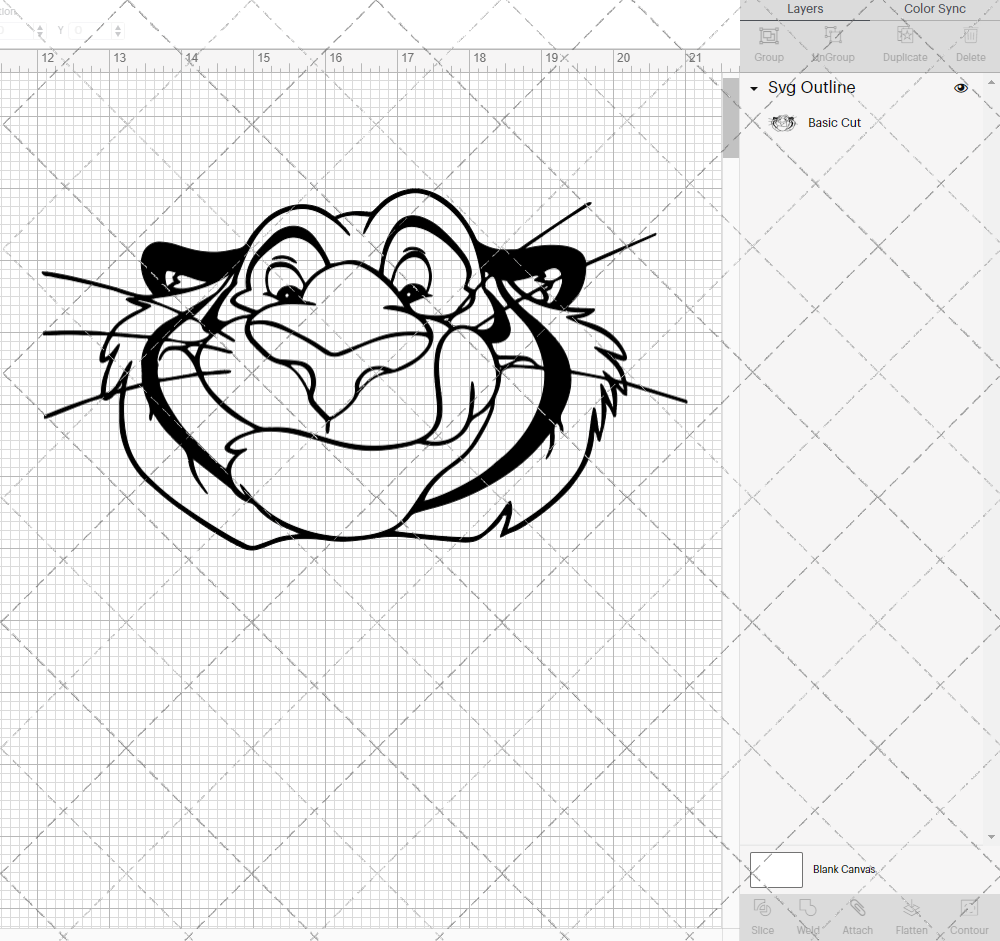Viewport: 1000px width, 941px height.
Task: Apply the Weld function
Action: coord(807,915)
